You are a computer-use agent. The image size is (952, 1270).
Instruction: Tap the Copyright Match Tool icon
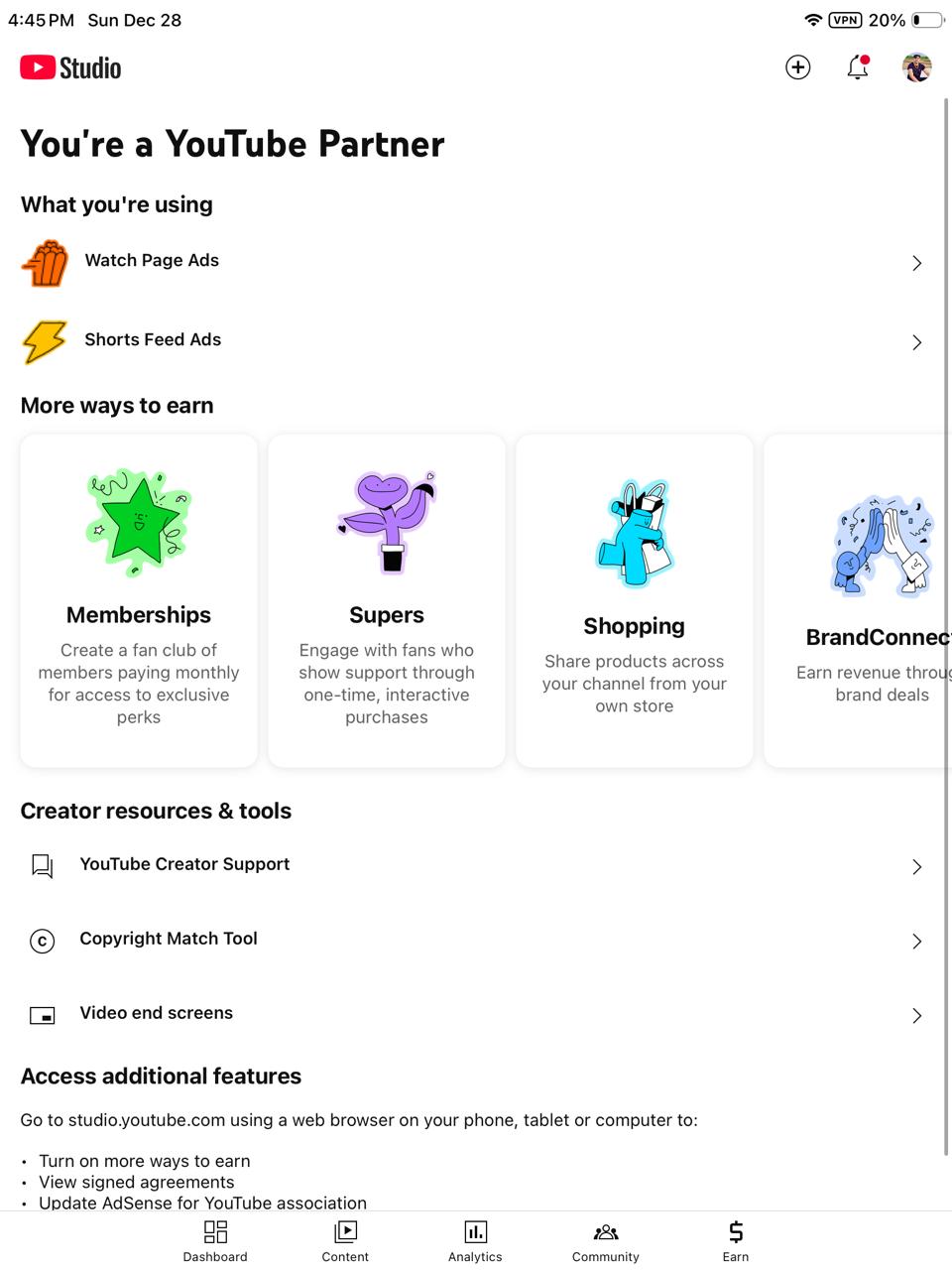pos(43,941)
